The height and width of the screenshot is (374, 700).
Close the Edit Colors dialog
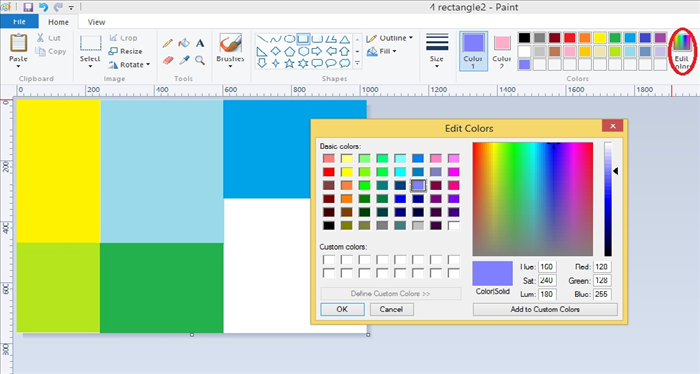(612, 126)
